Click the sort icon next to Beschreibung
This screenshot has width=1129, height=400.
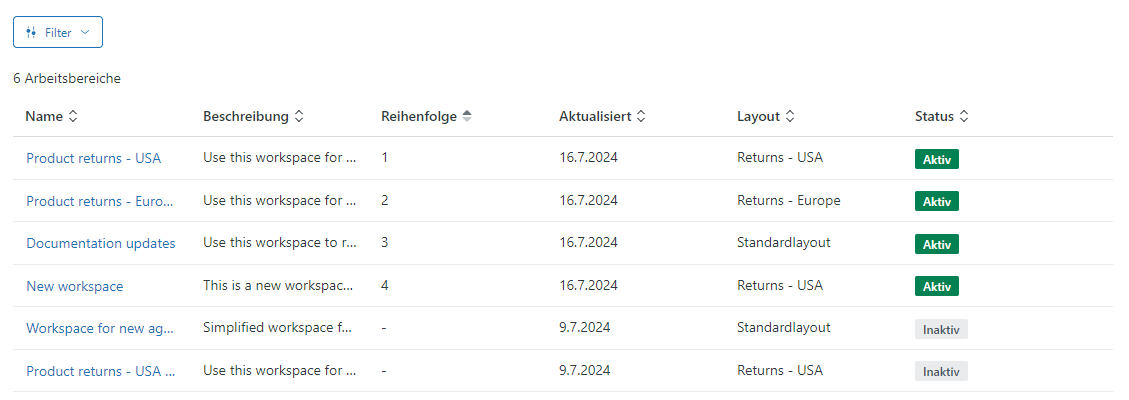click(x=299, y=117)
